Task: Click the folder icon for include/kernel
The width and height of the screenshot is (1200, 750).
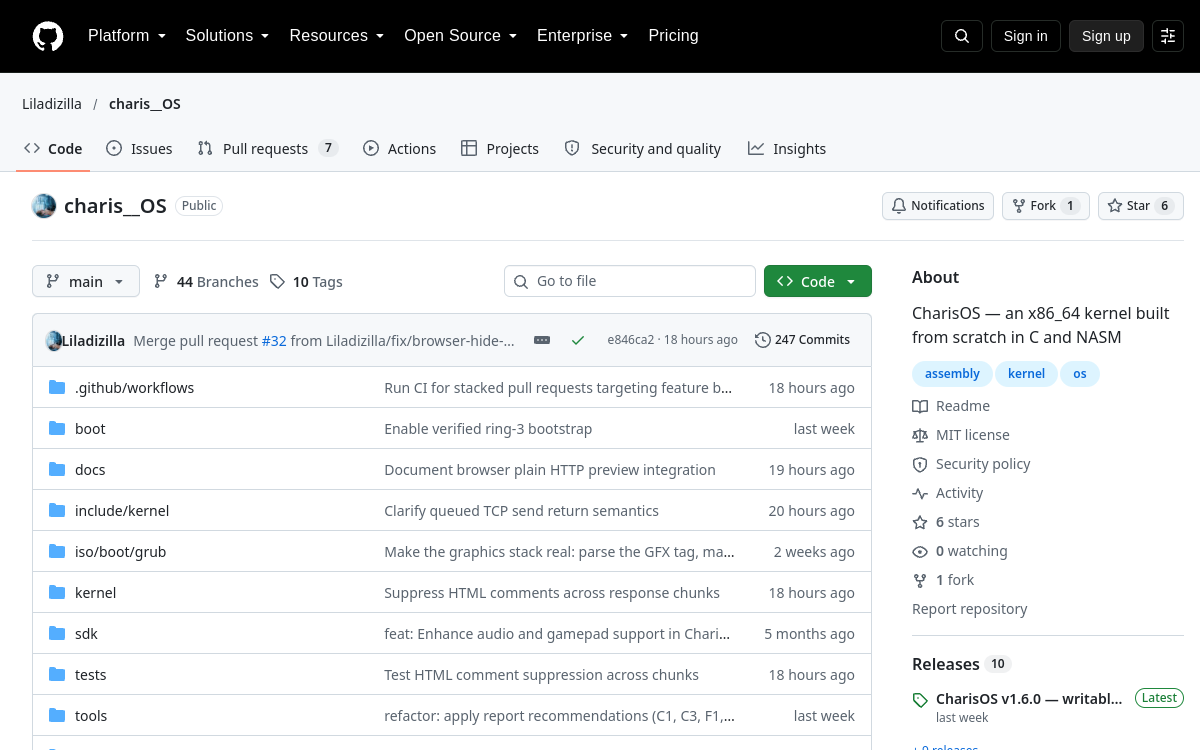Action: [x=57, y=511]
